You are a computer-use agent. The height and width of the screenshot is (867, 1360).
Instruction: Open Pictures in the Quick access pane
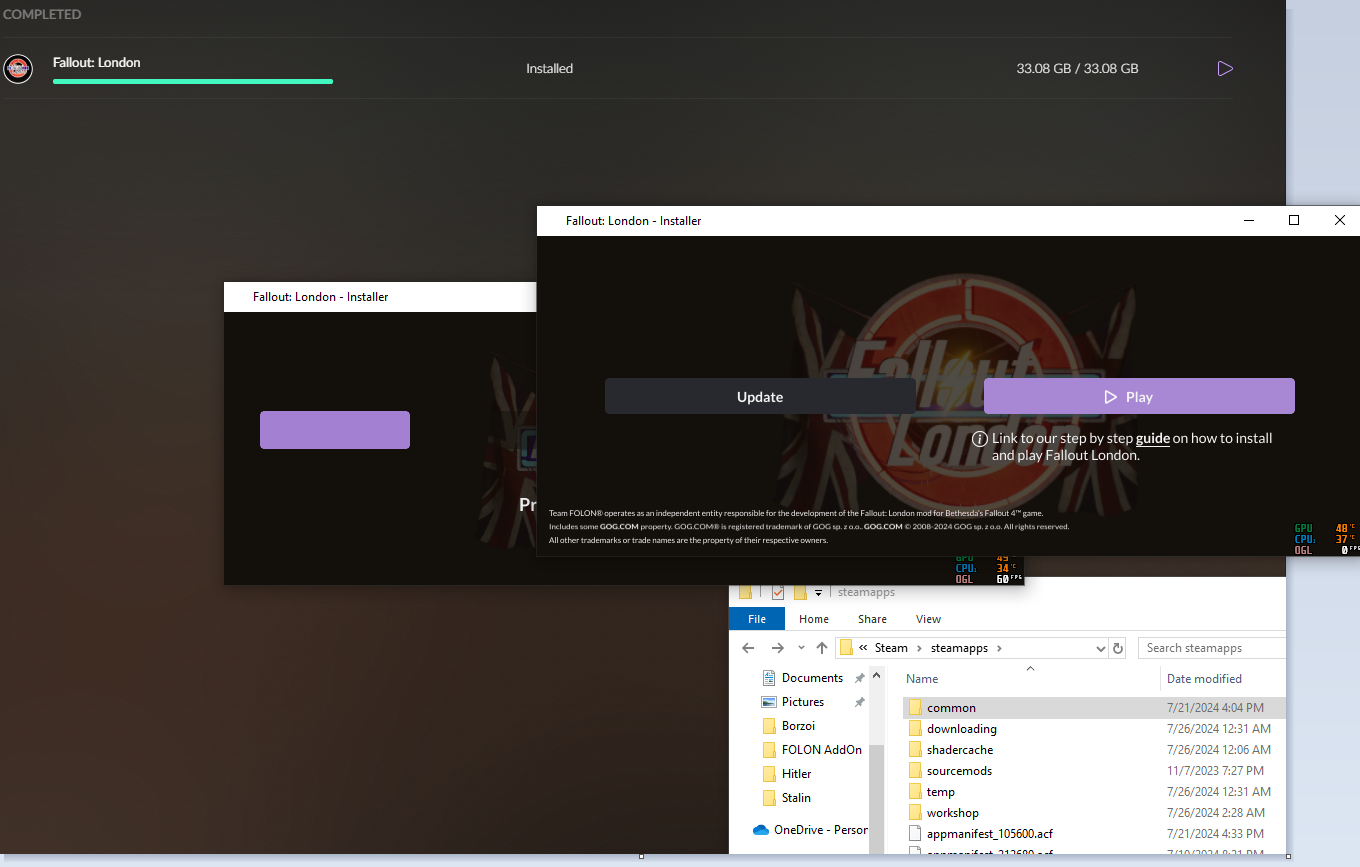(803, 702)
